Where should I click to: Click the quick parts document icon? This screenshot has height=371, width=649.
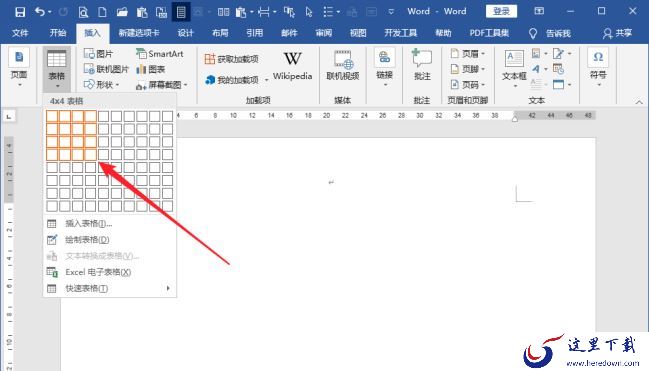pyautogui.click(x=536, y=53)
